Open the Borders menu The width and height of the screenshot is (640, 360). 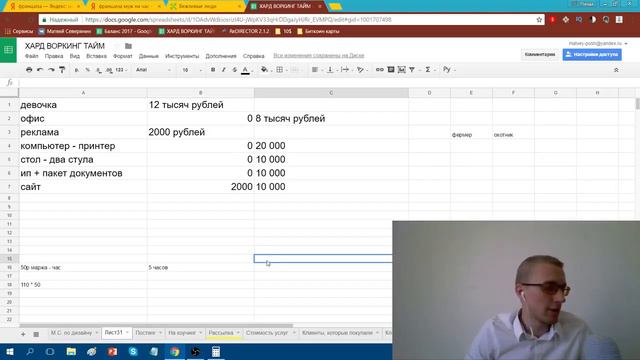(x=280, y=70)
